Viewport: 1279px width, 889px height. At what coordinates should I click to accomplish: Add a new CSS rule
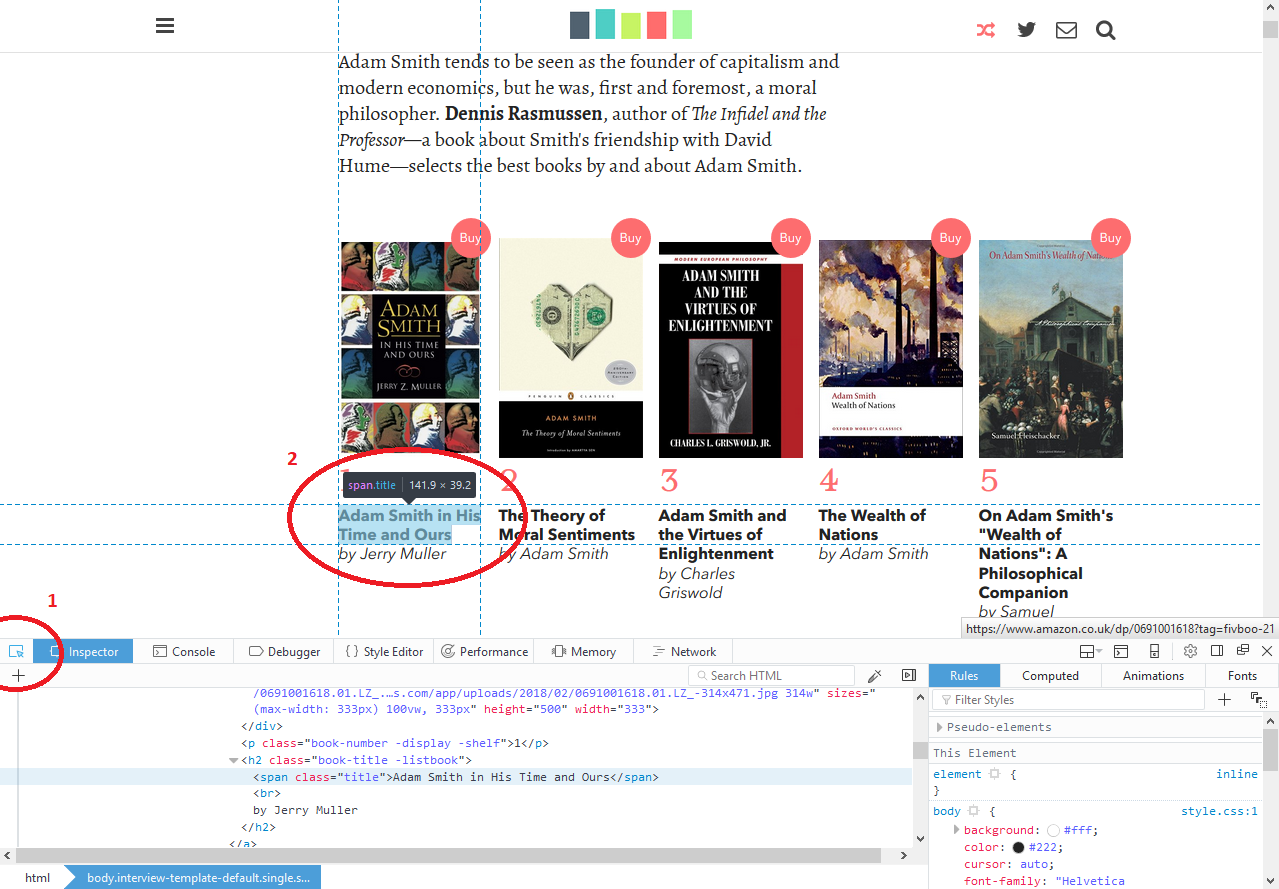[x=1224, y=700]
